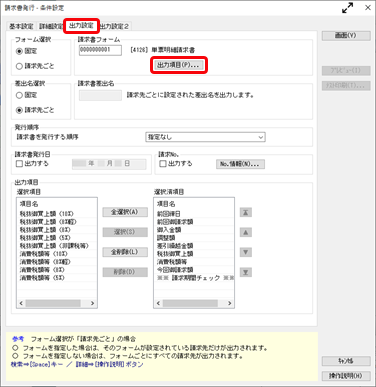This screenshot has height=387, width=376.
Task: Select 消費税額等 (8%) in 選択項目
Action: click(x=57, y=270)
